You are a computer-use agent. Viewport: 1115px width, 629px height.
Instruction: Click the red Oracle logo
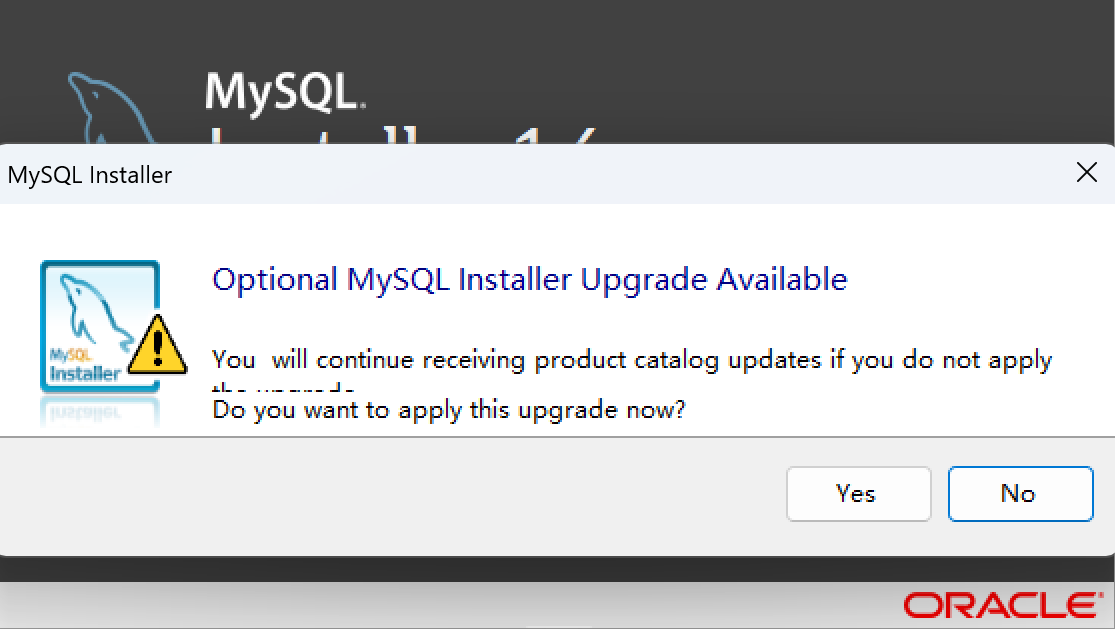click(x=1001, y=605)
